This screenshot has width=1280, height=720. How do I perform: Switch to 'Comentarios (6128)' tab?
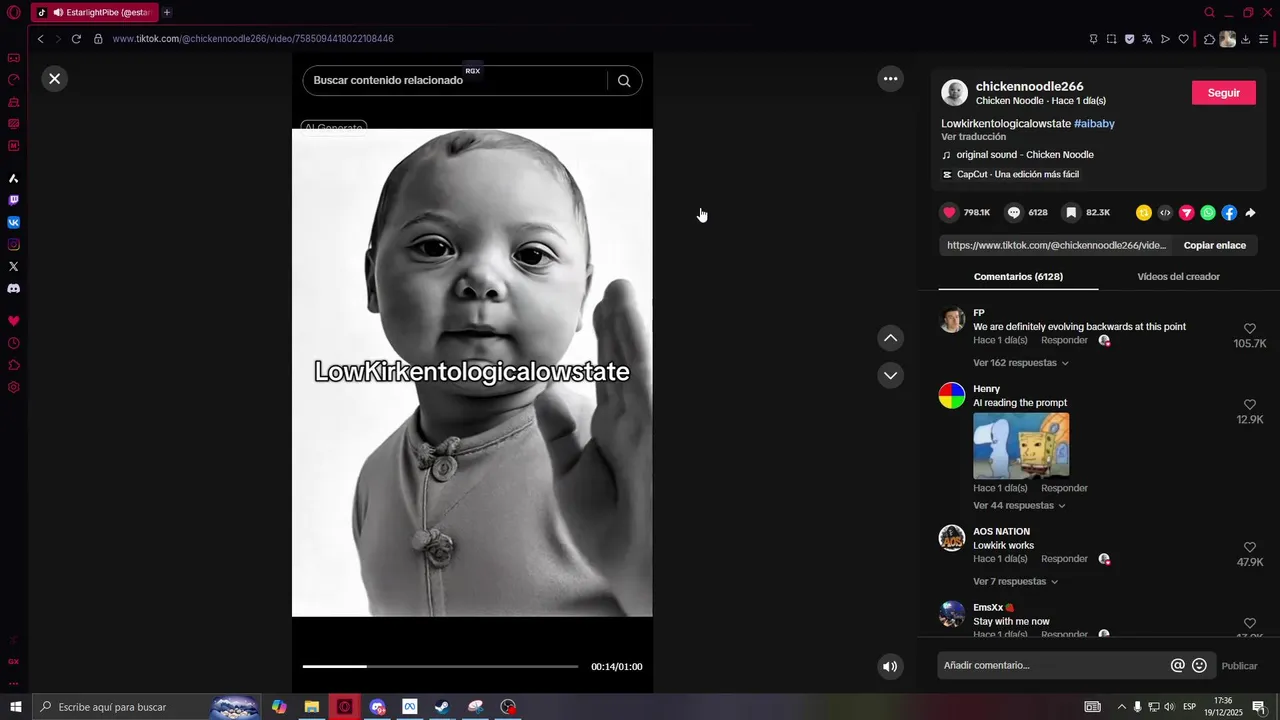tap(1018, 277)
